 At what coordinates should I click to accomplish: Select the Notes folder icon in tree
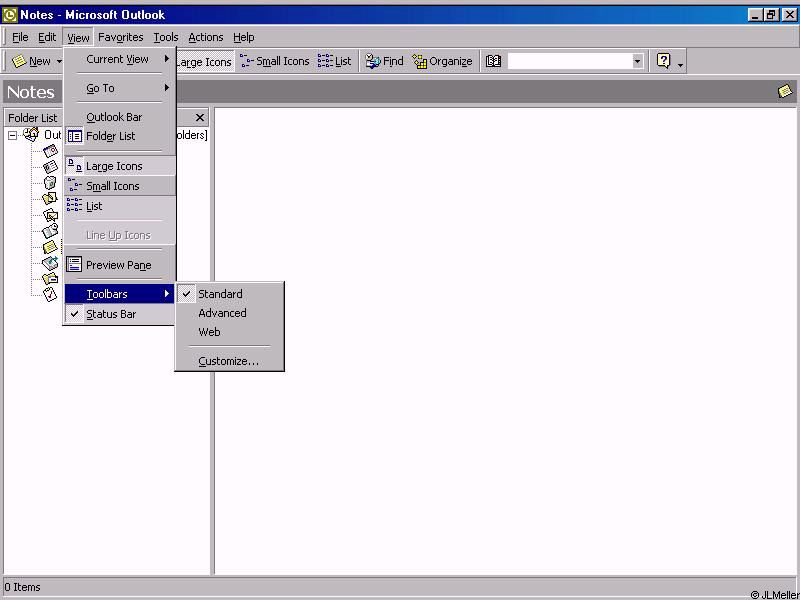coord(50,247)
